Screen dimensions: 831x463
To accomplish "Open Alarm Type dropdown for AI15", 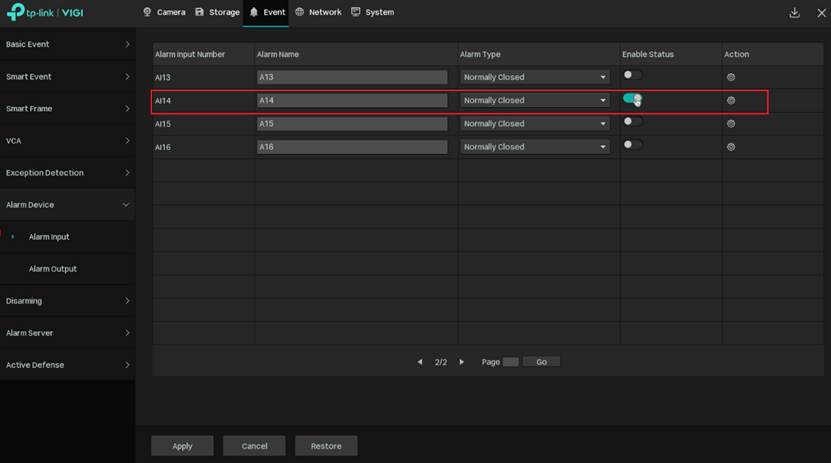I will 534,124.
